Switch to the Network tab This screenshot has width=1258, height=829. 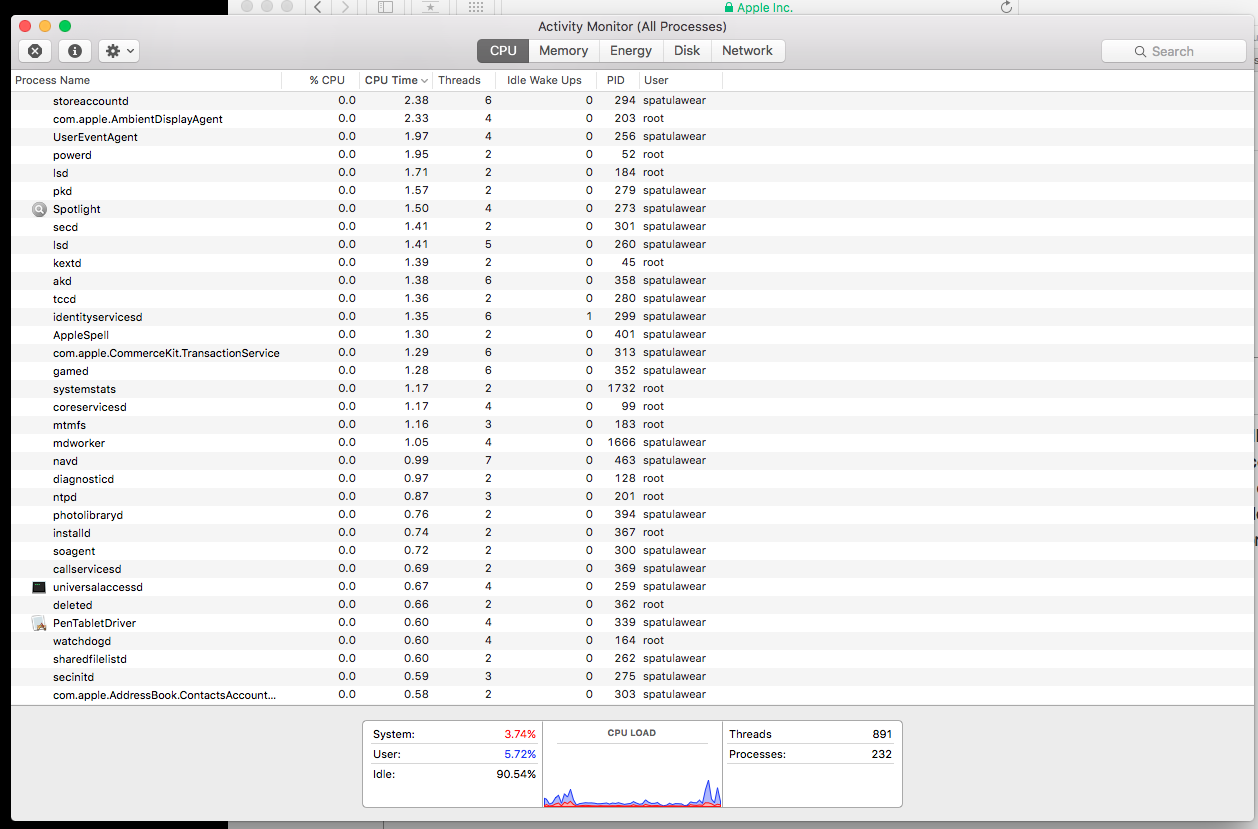pos(747,51)
